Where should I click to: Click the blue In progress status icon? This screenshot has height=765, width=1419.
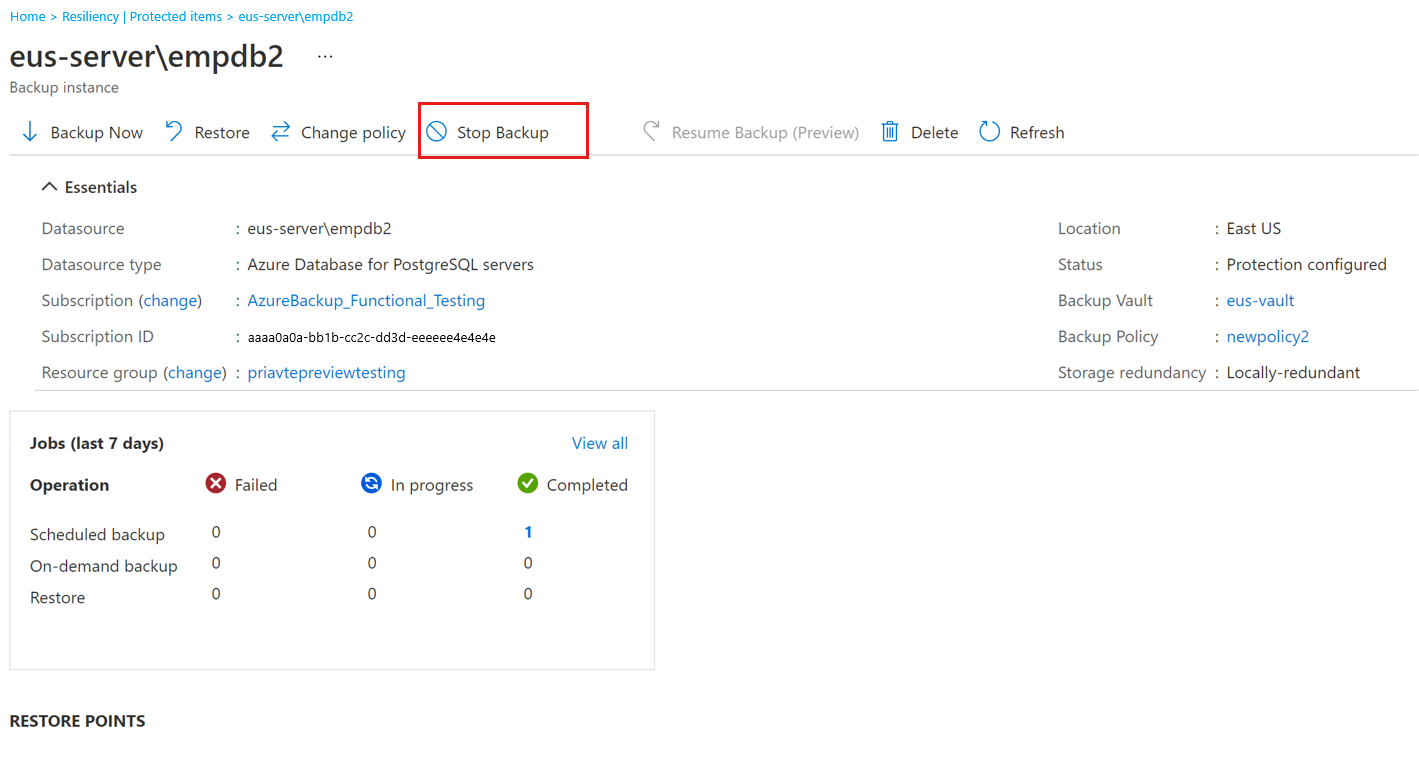371,484
